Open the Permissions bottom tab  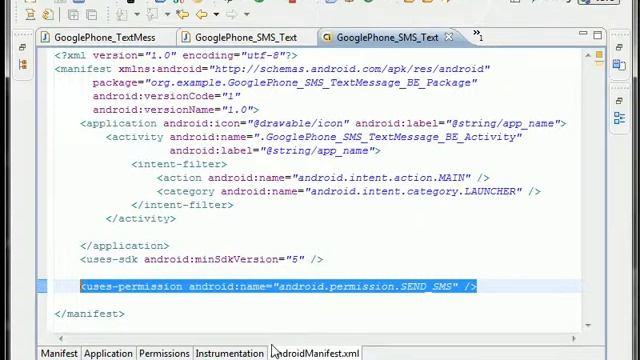point(164,353)
